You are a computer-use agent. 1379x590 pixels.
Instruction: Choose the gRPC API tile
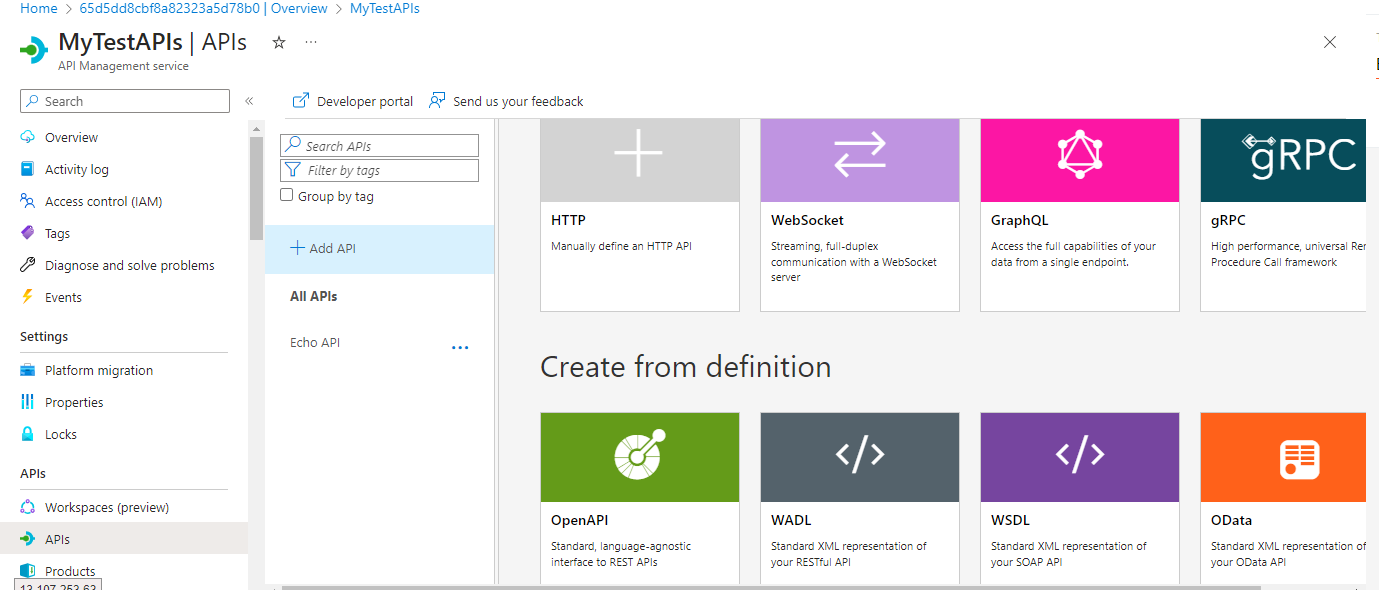(x=1283, y=215)
